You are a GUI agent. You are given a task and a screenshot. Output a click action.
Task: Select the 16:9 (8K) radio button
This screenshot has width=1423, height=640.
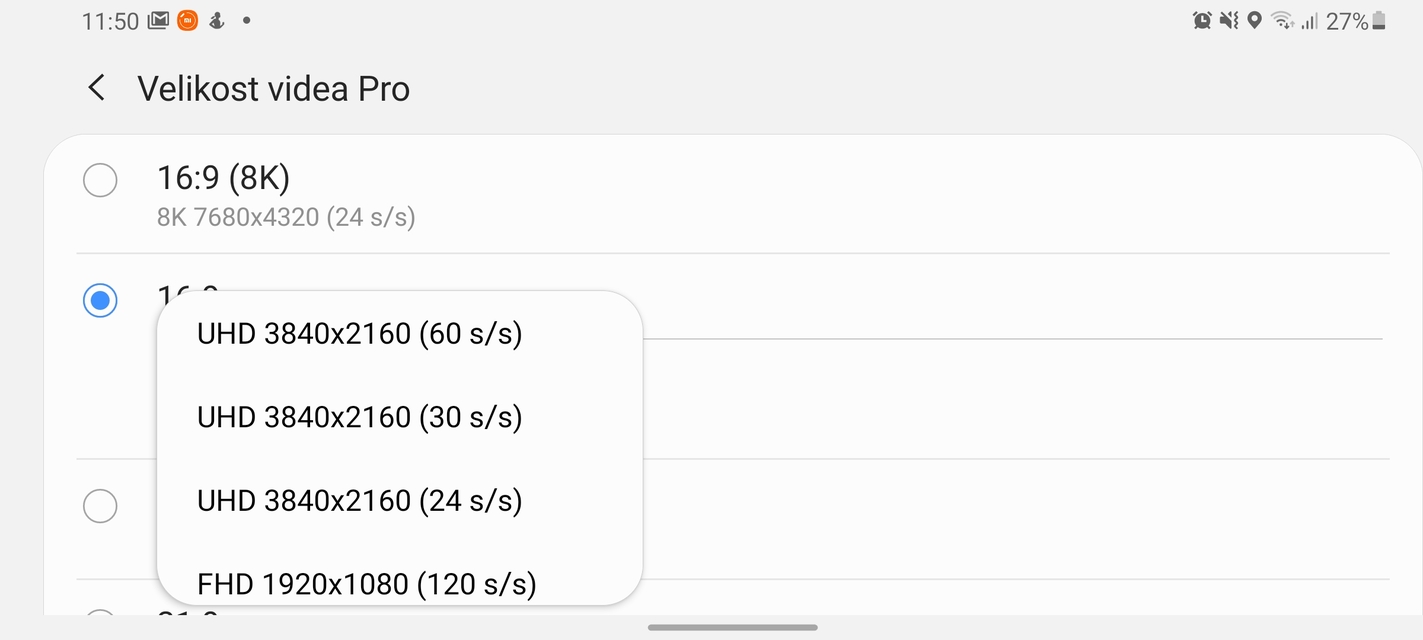[x=100, y=180]
